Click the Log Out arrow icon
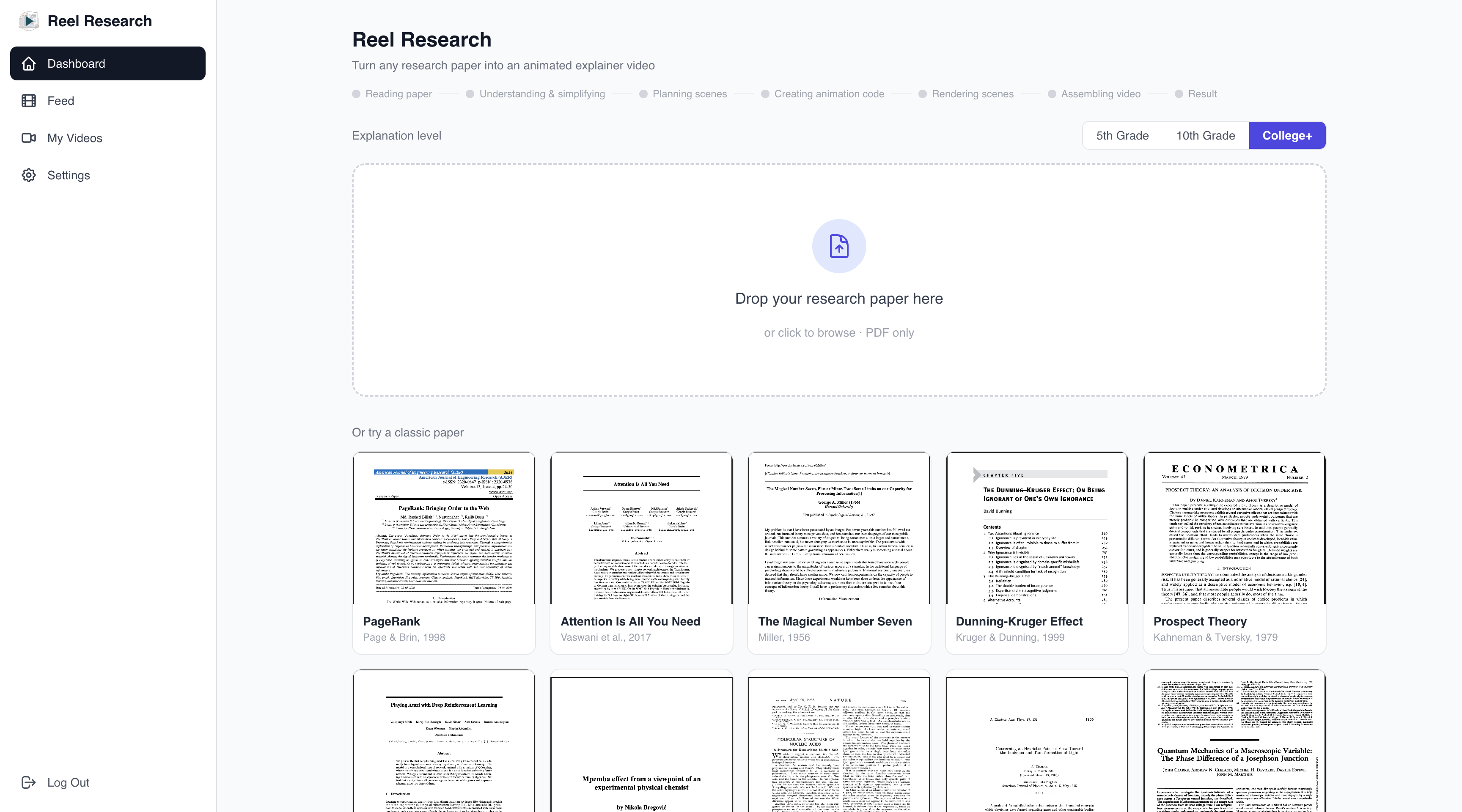This screenshot has width=1462, height=812. [29, 782]
